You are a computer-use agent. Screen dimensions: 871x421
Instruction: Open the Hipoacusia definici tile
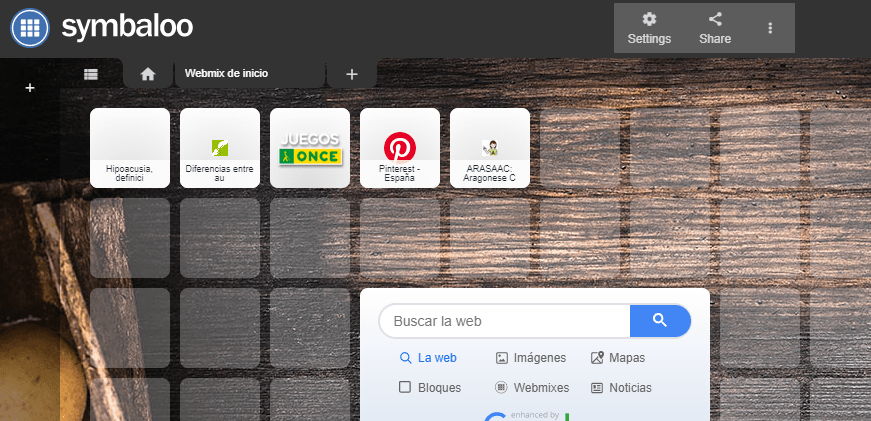[130, 148]
